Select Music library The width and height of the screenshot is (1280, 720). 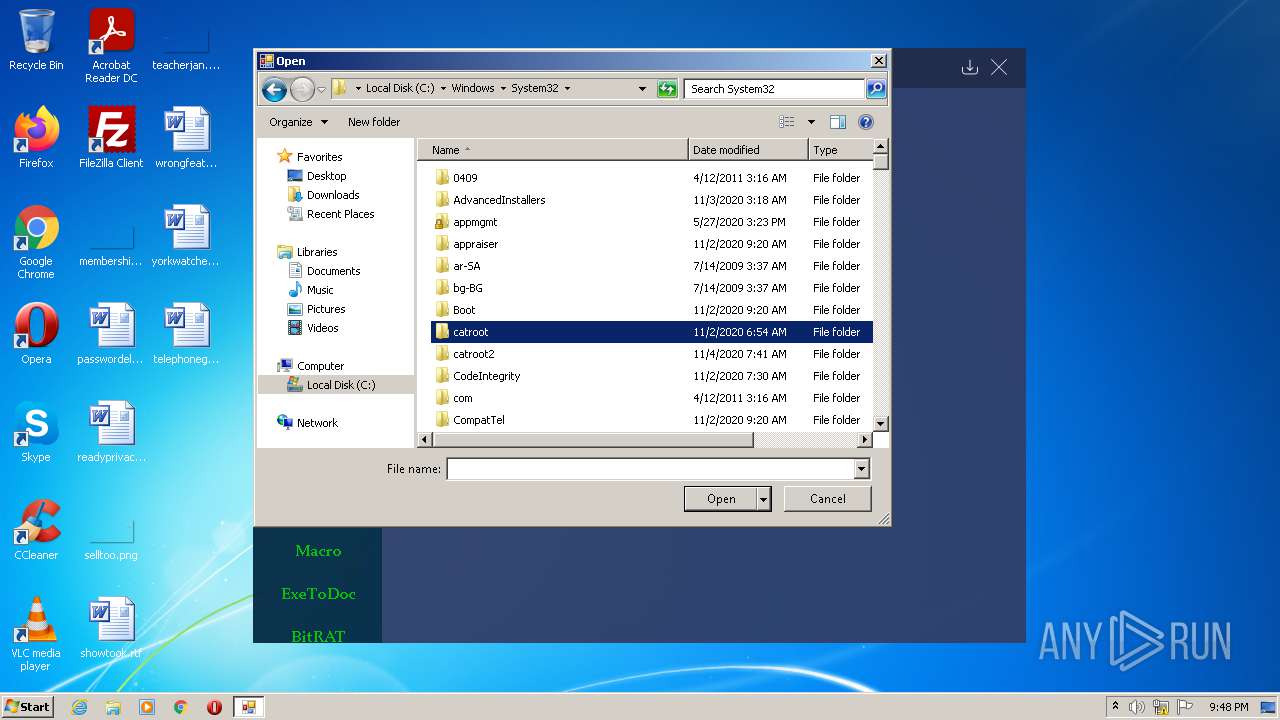tap(320, 290)
